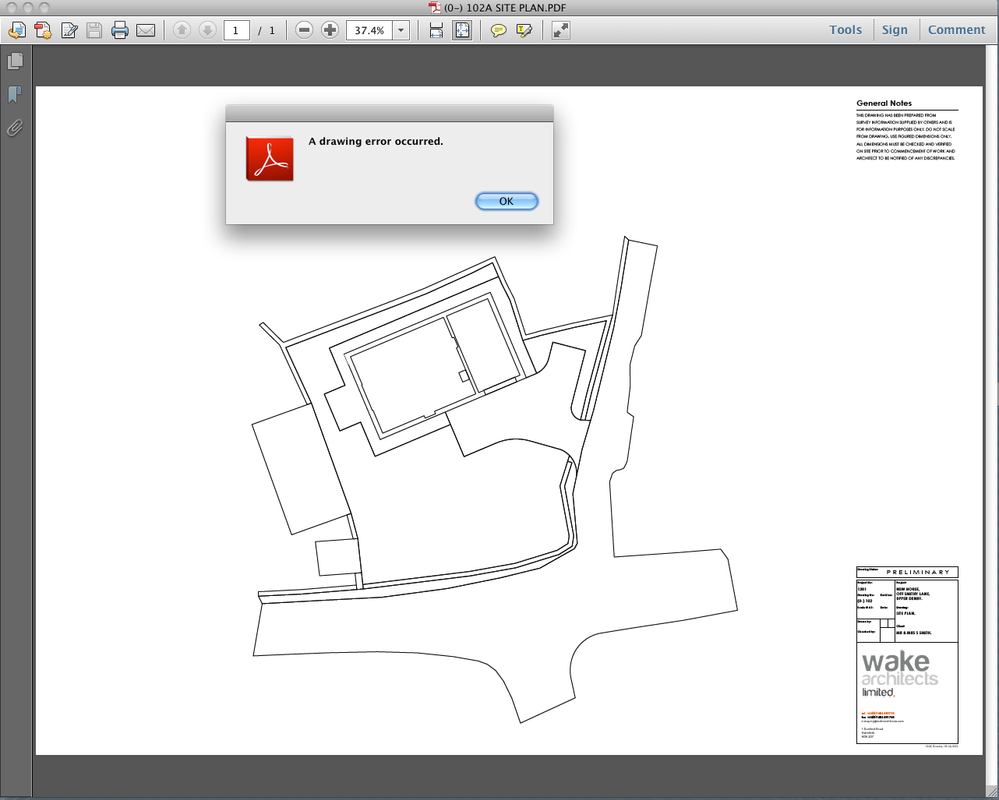Click the zoom in plus button

[x=330, y=30]
